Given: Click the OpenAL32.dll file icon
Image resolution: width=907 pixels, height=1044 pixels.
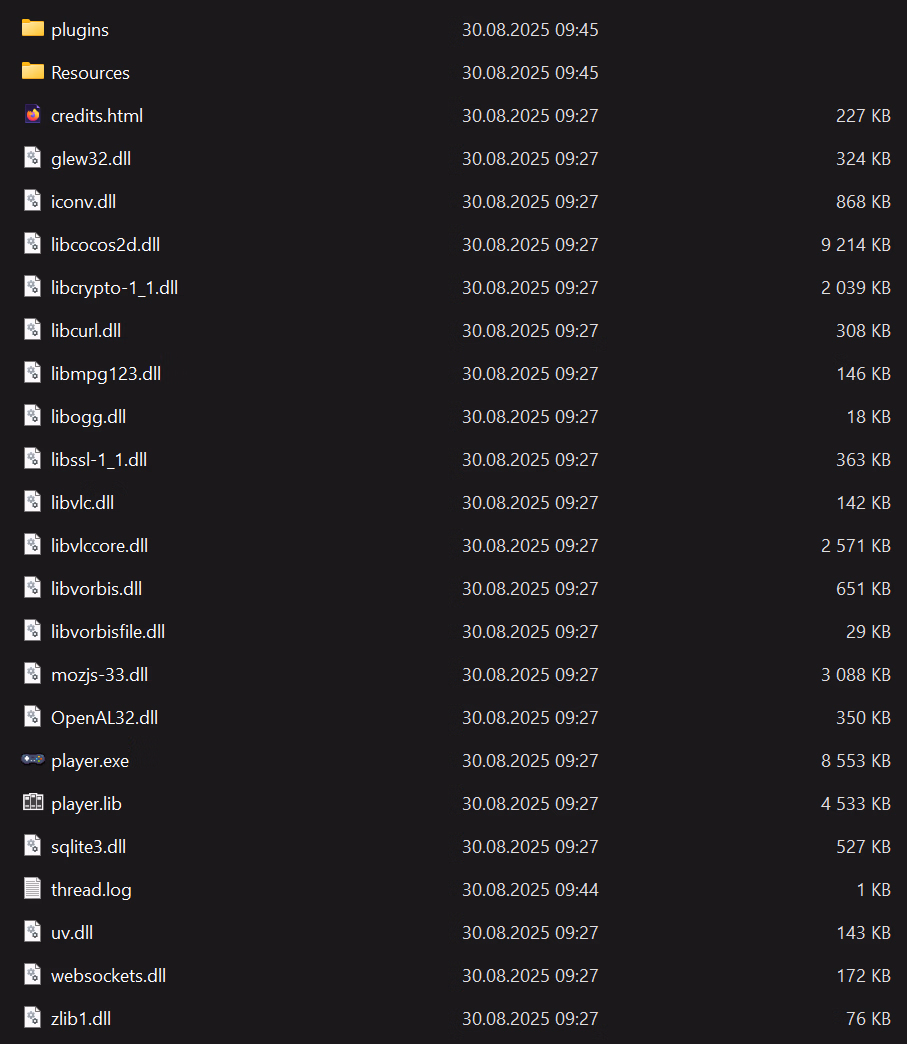Looking at the screenshot, I should pos(33,717).
